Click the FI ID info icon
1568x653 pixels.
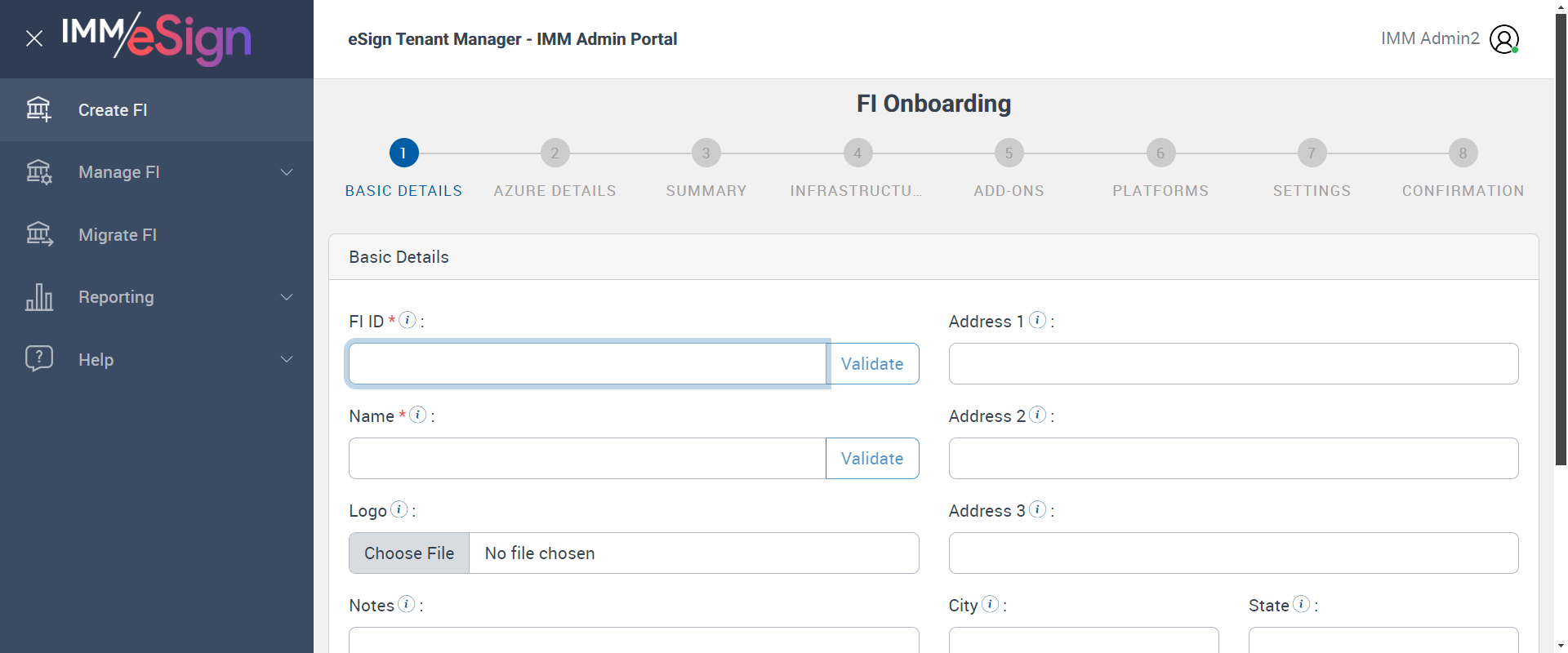[408, 320]
